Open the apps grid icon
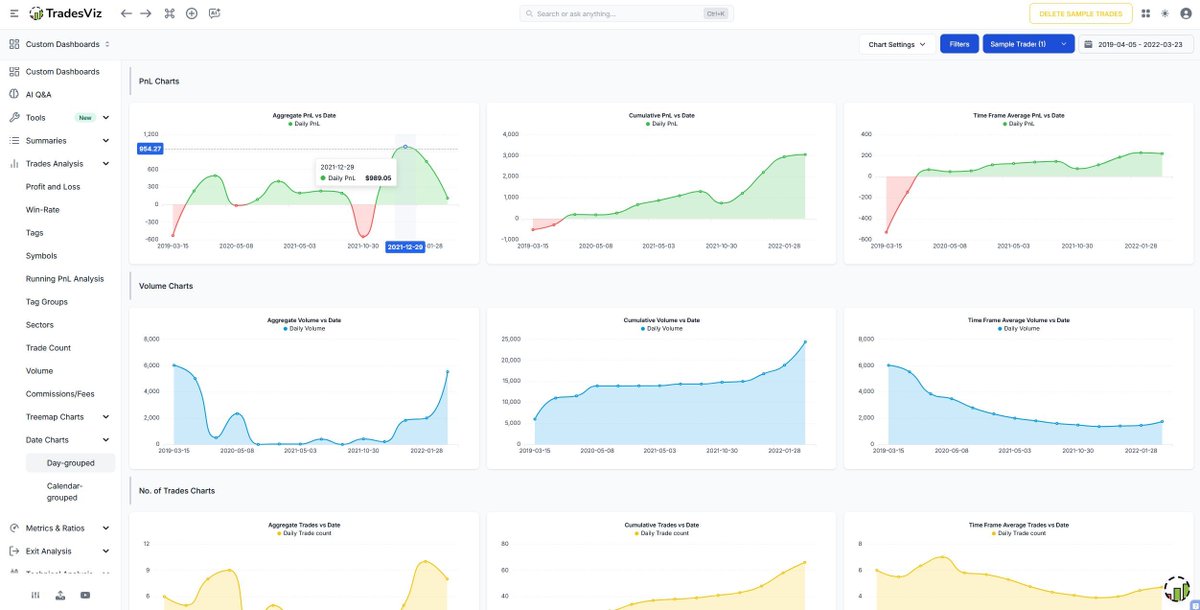The image size is (1200, 610). pos(1145,14)
